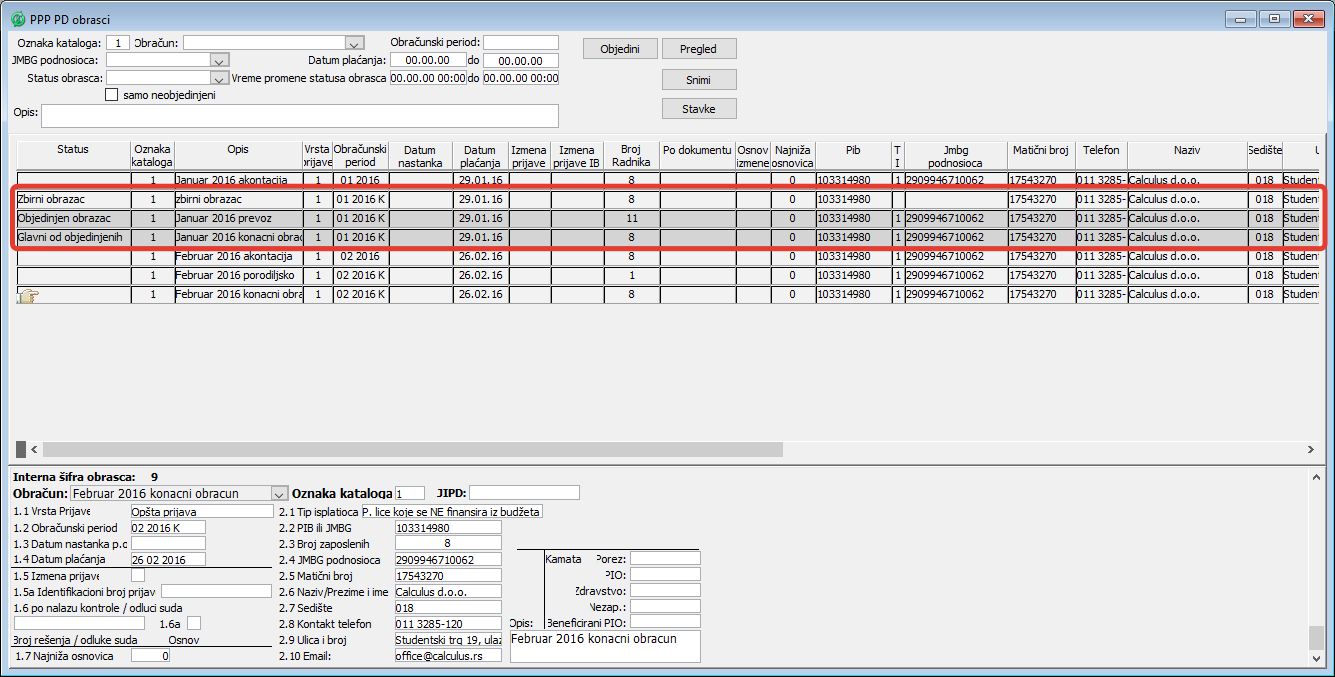Click the Obračunski period filter field
The image size is (1335, 677).
pyautogui.click(x=520, y=43)
